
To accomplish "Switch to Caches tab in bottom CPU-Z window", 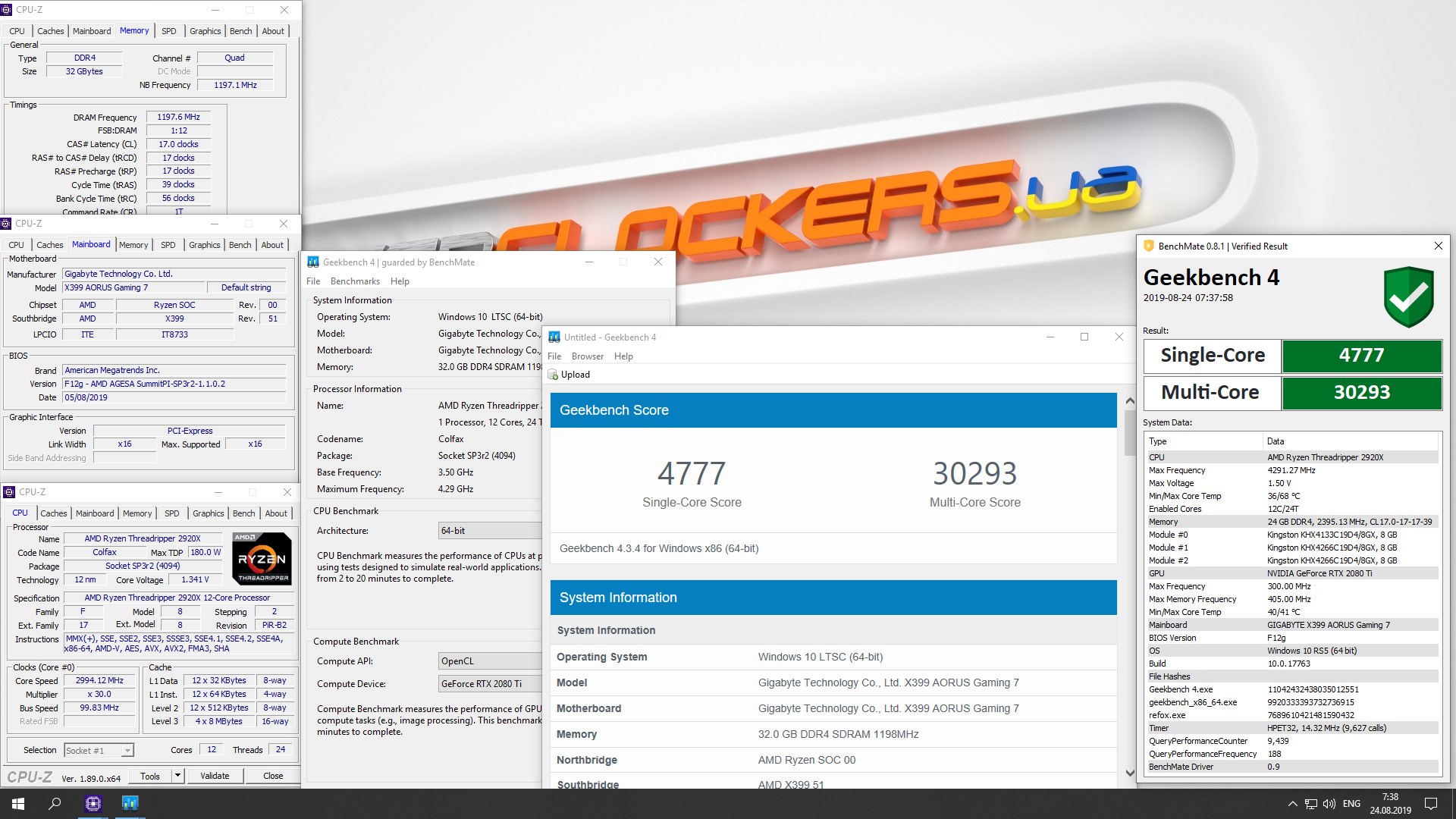I will coord(54,513).
